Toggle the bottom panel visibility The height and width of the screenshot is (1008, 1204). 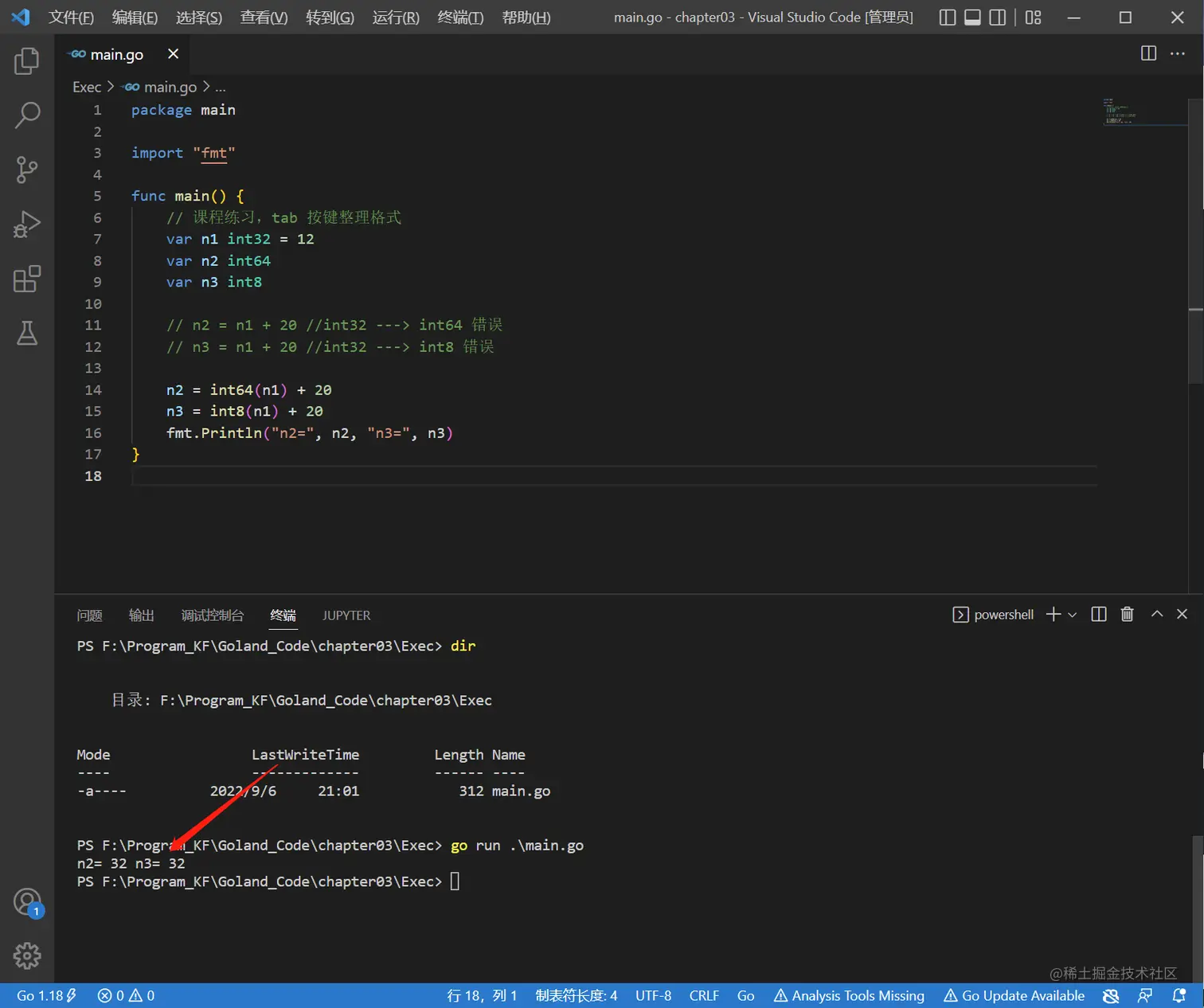coord(972,18)
